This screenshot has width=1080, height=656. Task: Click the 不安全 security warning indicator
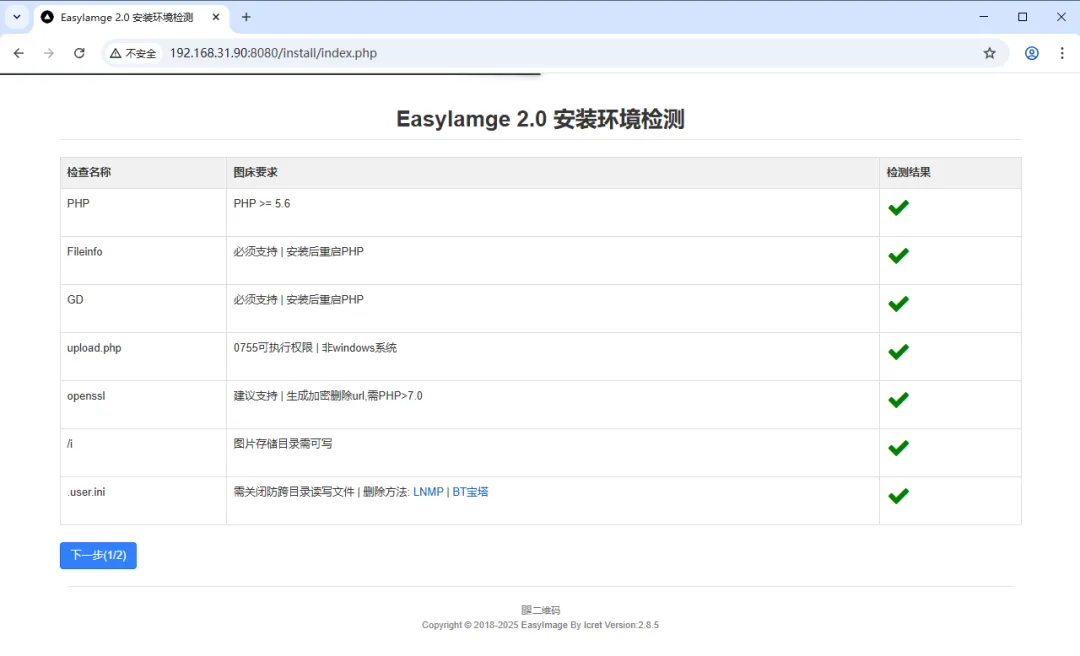134,53
